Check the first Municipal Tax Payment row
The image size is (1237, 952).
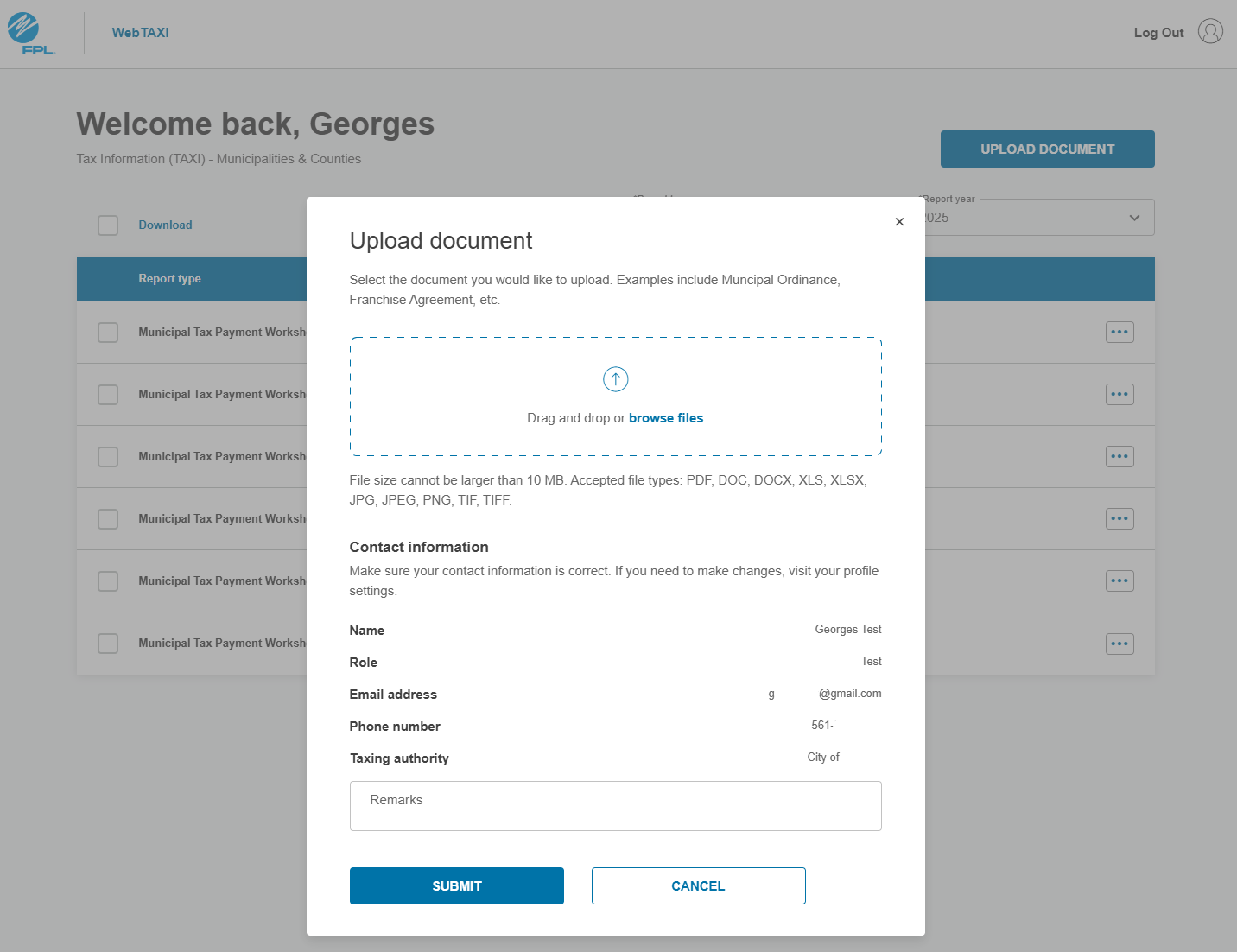[x=108, y=333]
